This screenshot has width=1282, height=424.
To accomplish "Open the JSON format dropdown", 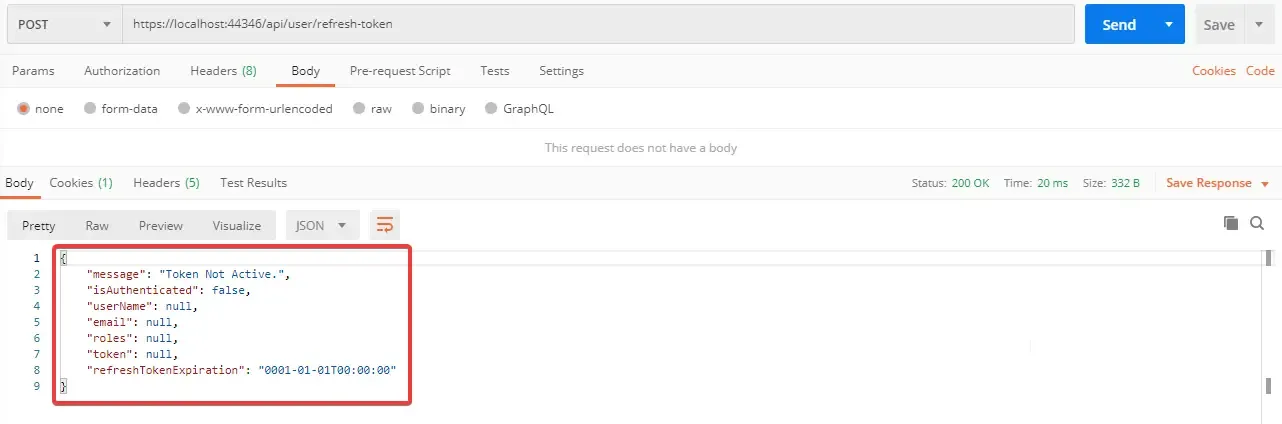I will [322, 225].
